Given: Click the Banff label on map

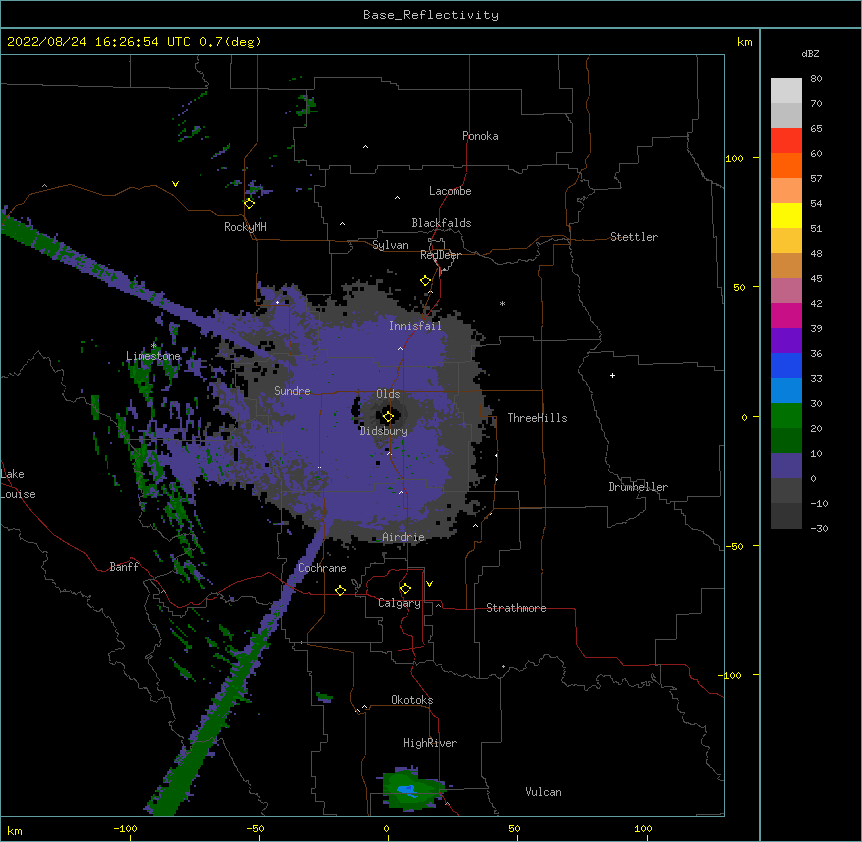Looking at the screenshot, I should pos(124,567).
